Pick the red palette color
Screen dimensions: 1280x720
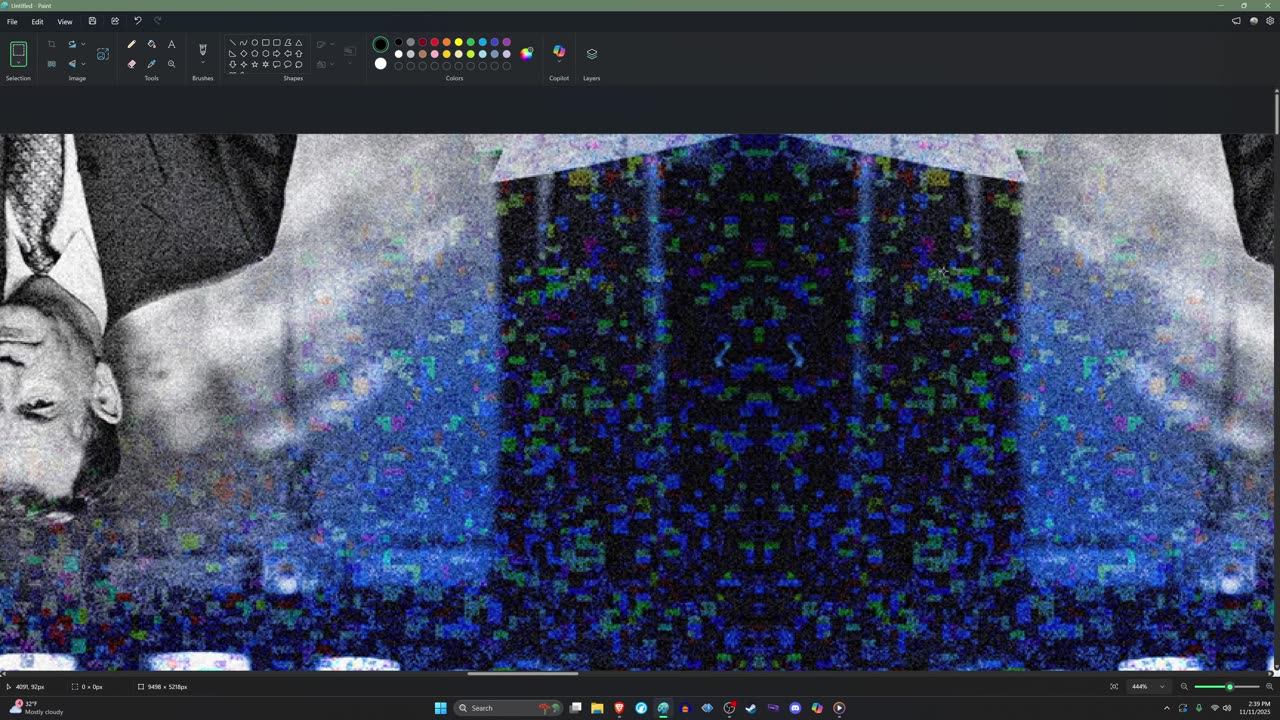pyautogui.click(x=434, y=42)
